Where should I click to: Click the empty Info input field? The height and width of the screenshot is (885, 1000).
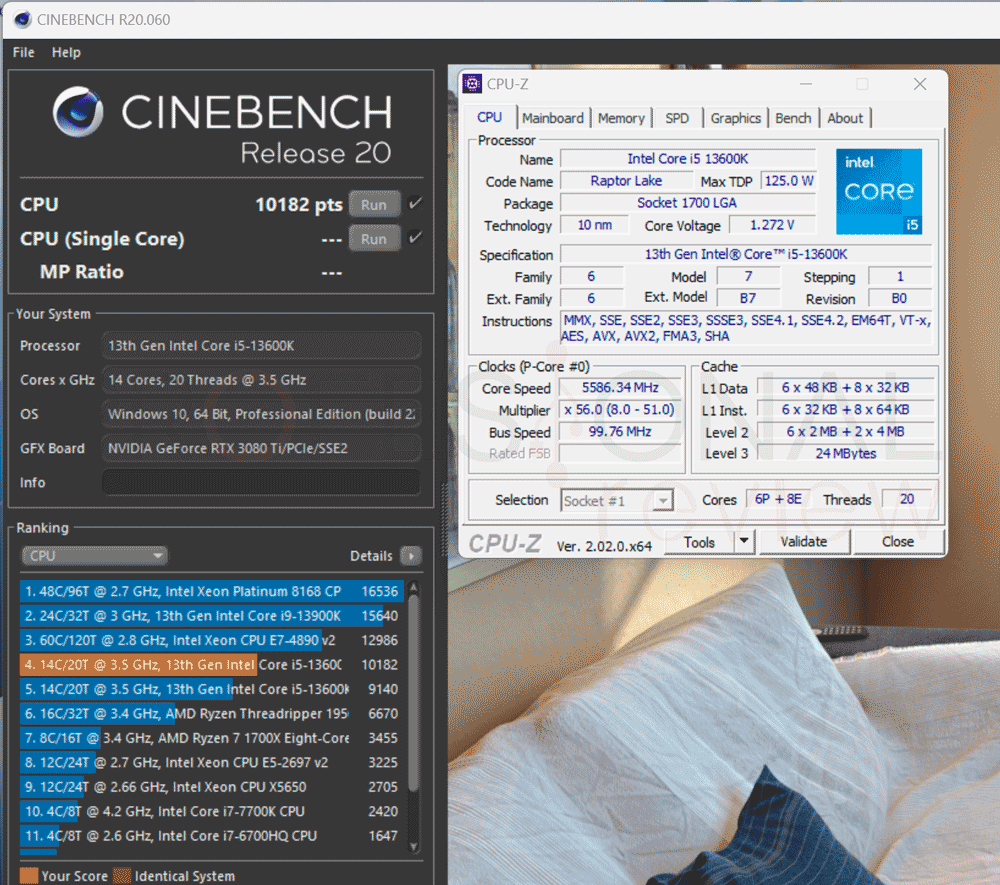(261, 483)
